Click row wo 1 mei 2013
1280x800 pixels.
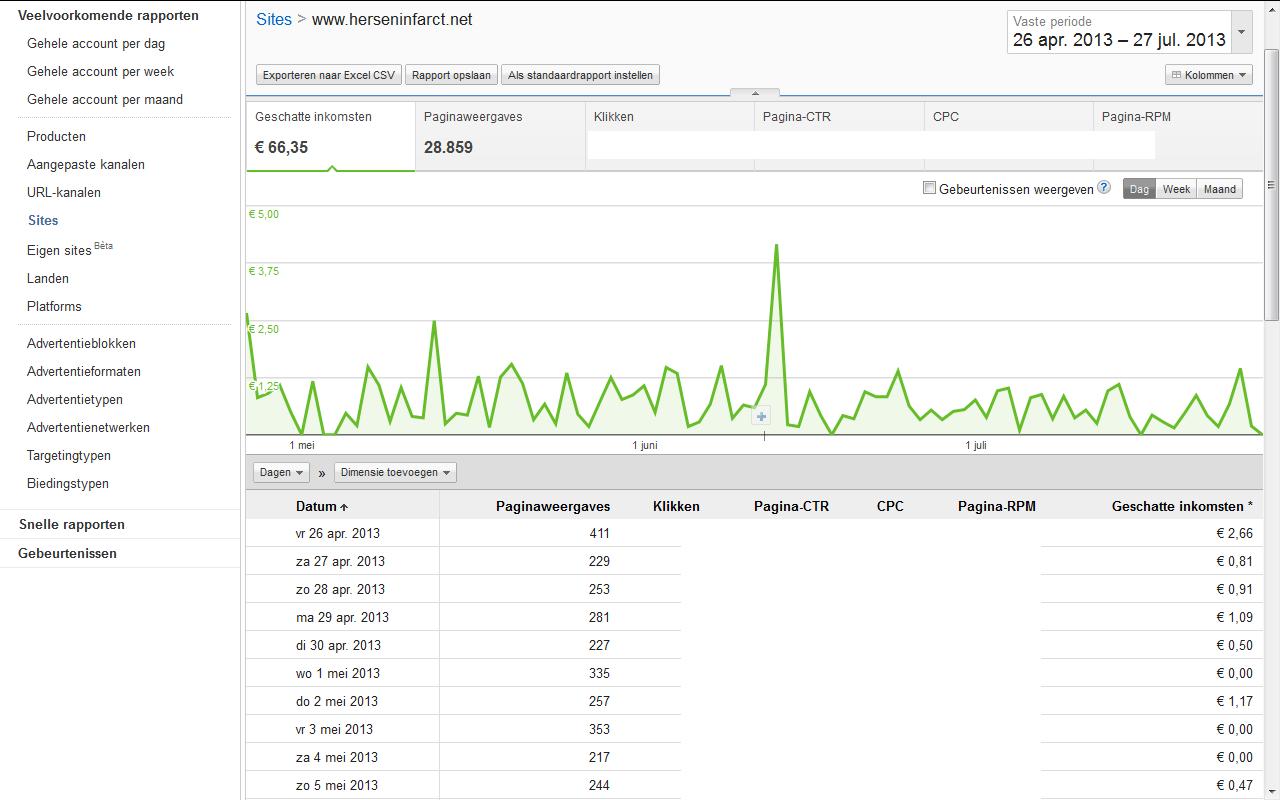[x=755, y=673]
